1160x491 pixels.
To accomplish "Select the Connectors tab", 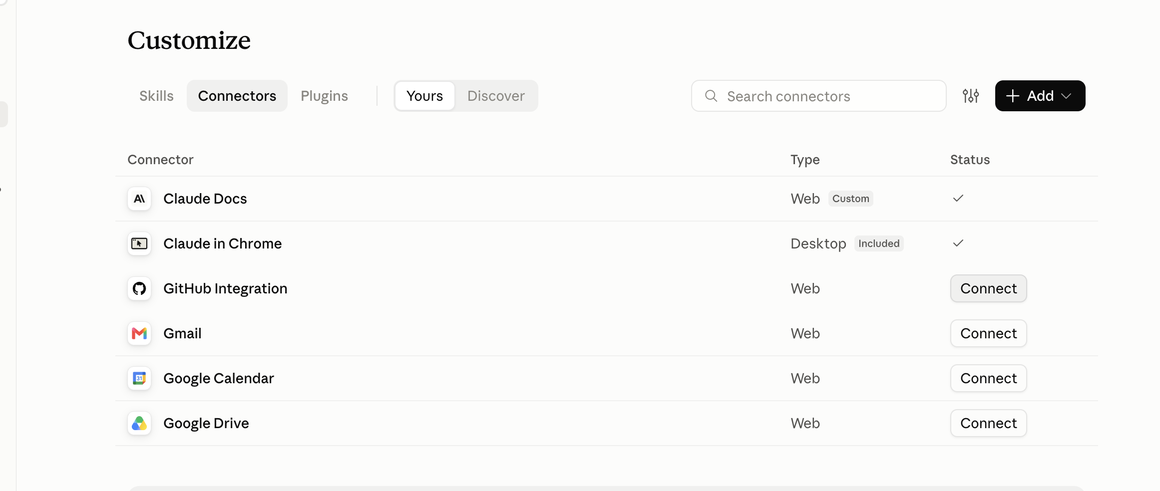I will coord(237,96).
